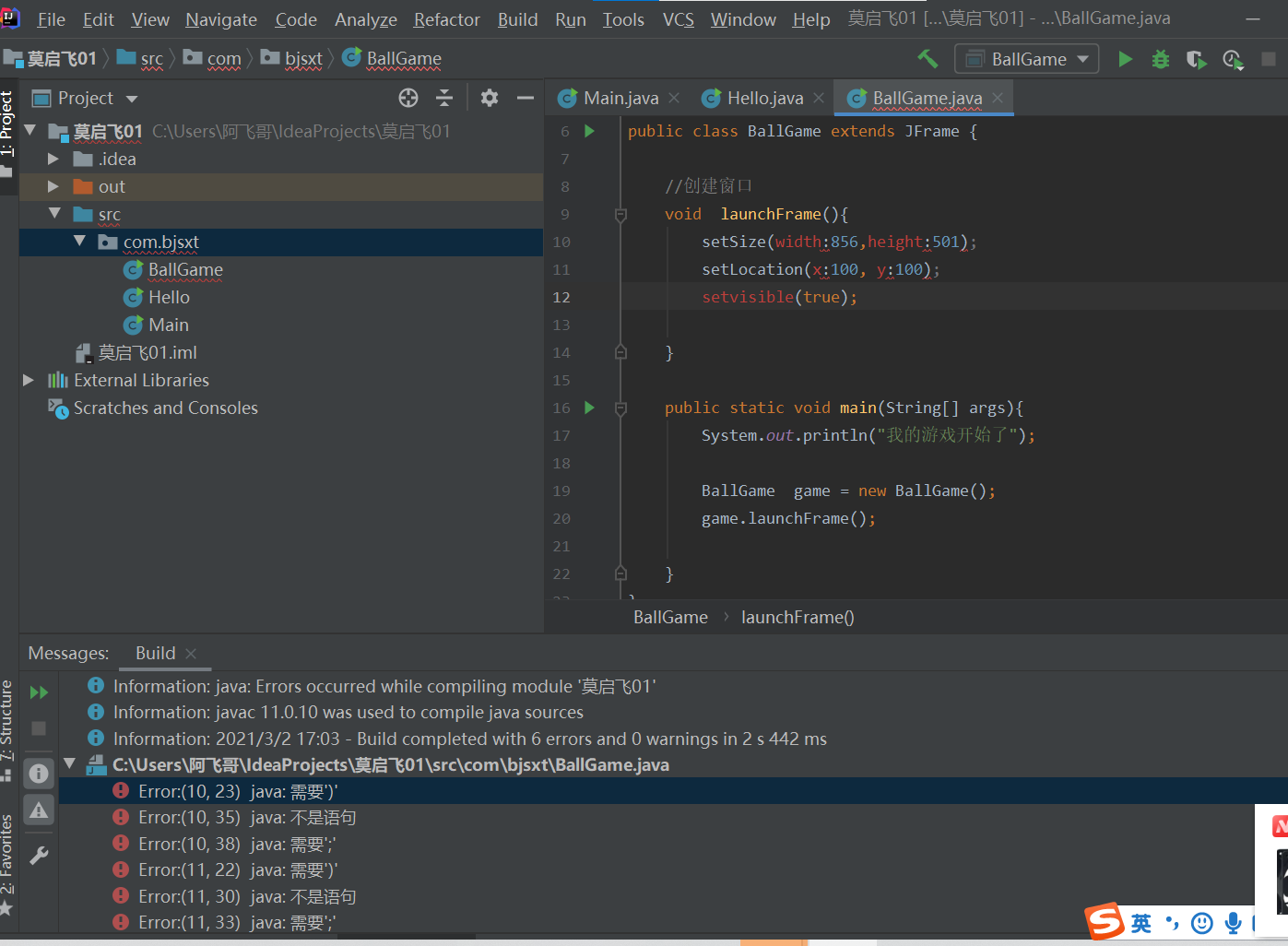
Task: Hide the Project panel with the minus icon
Action: tap(526, 98)
